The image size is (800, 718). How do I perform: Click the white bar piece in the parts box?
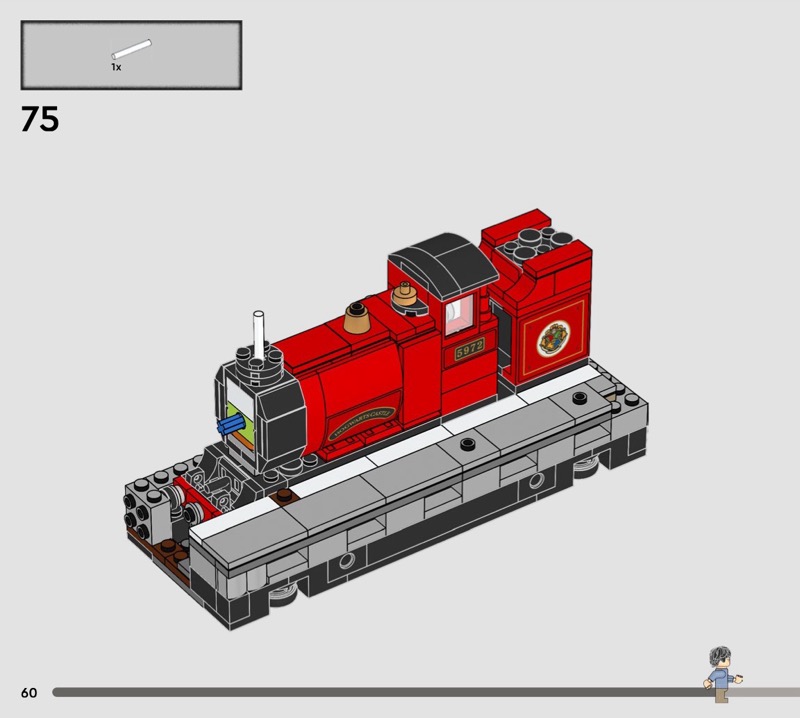(x=131, y=48)
